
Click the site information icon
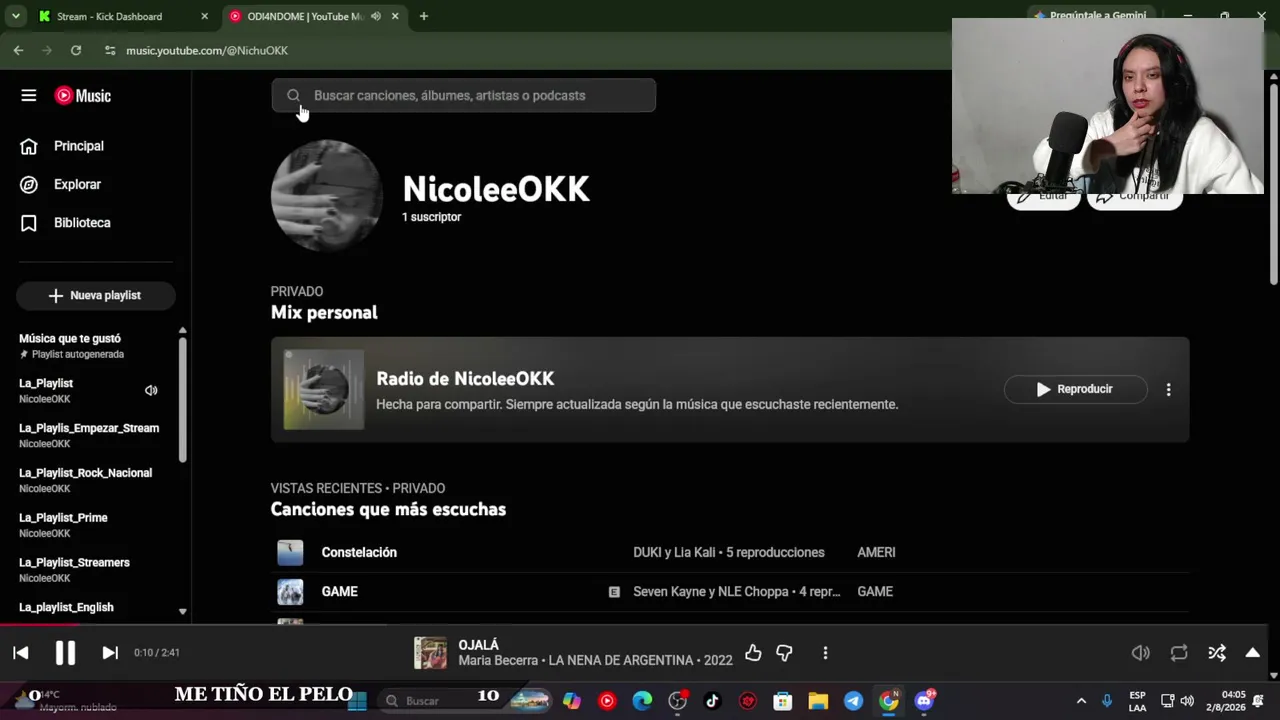110,50
